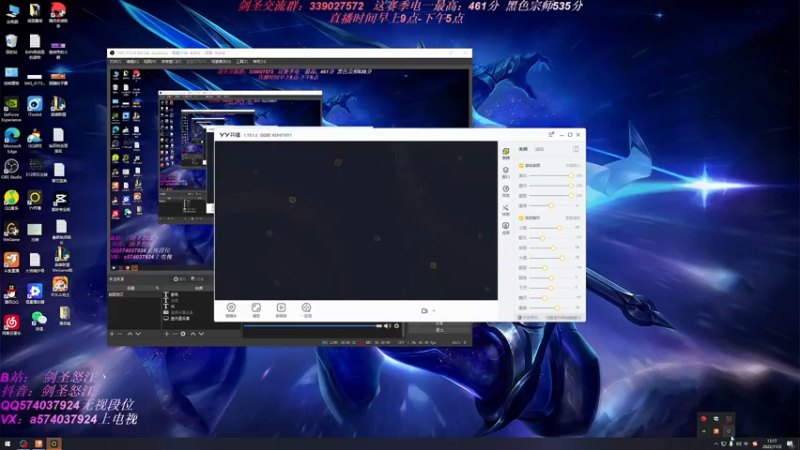Click the last round icon in YY sidebar
Screen dimensions: 800x450
[506, 228]
